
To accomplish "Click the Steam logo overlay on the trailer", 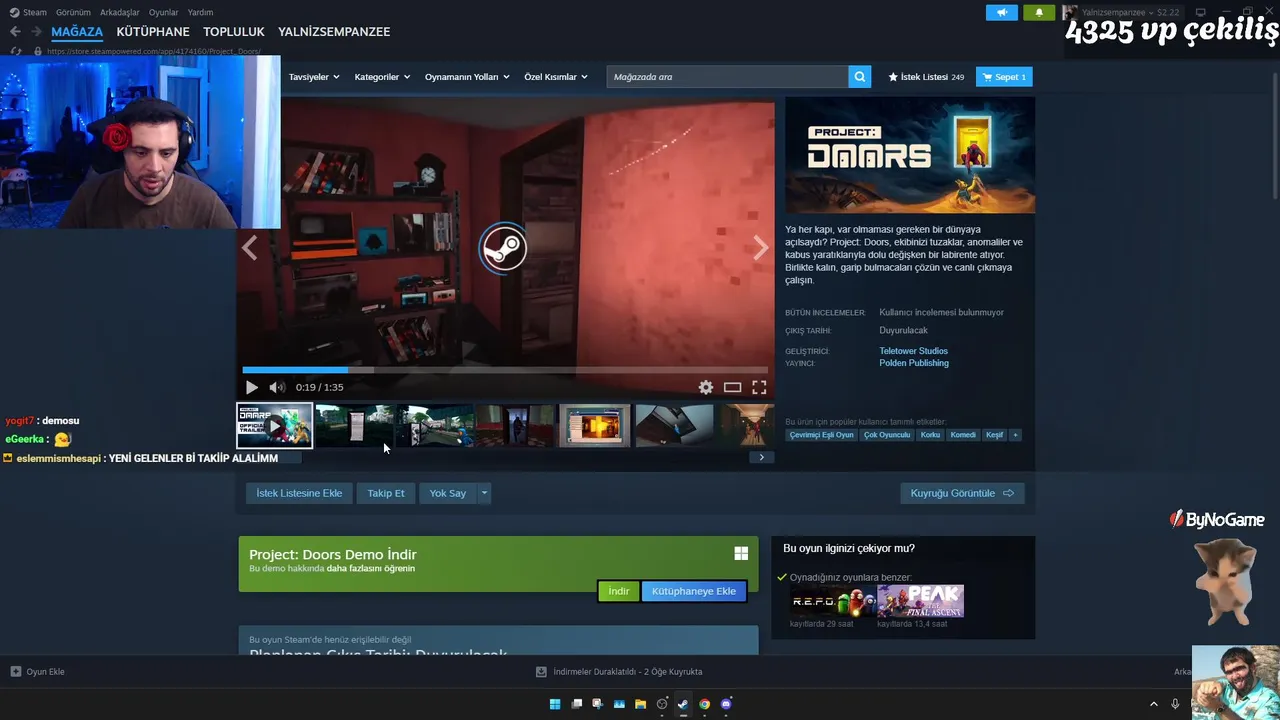I will [503, 248].
